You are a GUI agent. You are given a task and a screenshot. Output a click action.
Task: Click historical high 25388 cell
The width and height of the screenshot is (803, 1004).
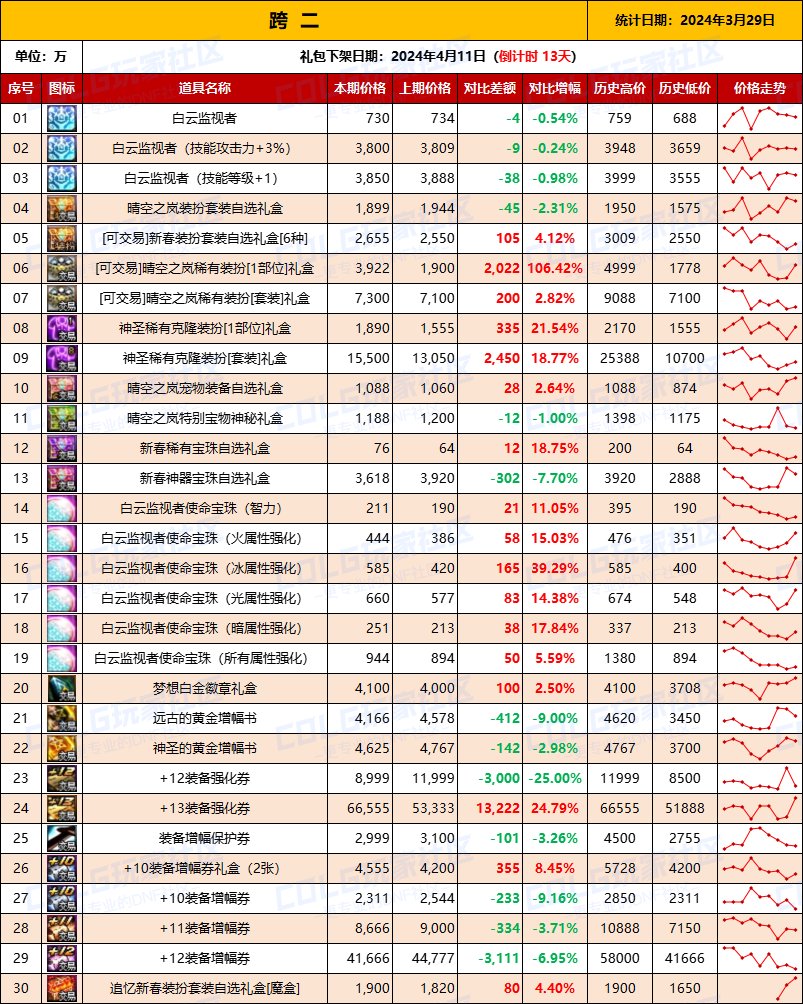[620, 359]
